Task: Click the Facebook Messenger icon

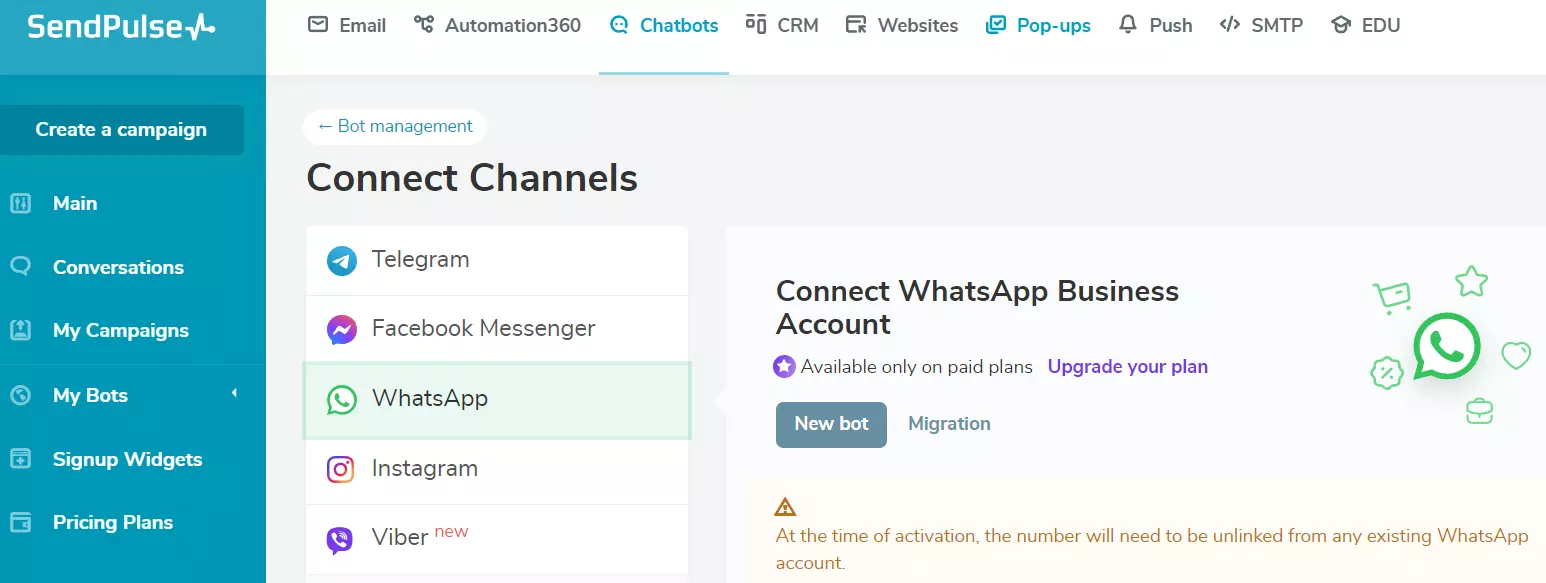Action: coord(342,330)
